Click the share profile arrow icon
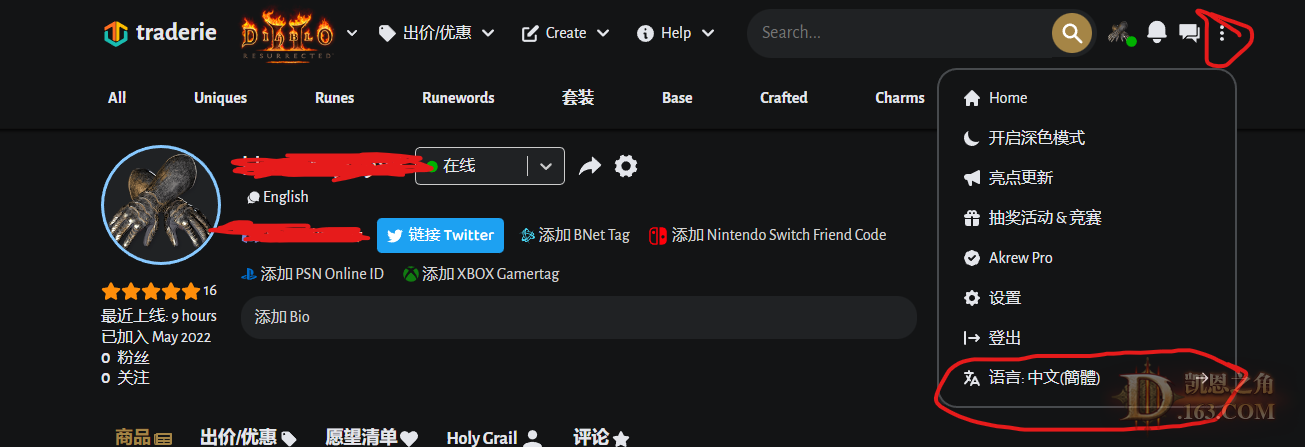1305x447 pixels. click(590, 166)
